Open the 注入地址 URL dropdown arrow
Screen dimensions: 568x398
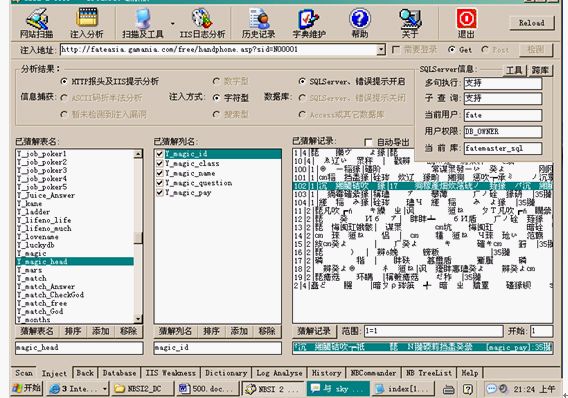(x=381, y=49)
